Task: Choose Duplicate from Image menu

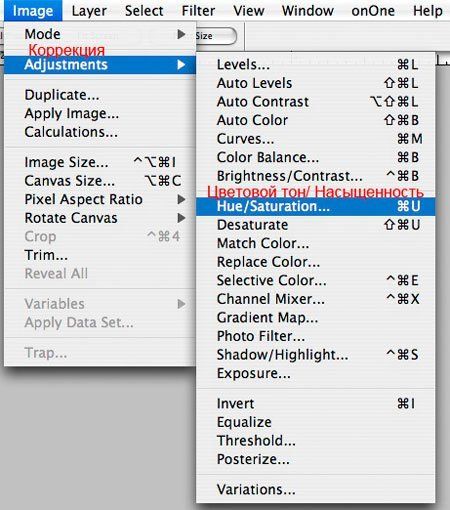Action: coord(100,95)
